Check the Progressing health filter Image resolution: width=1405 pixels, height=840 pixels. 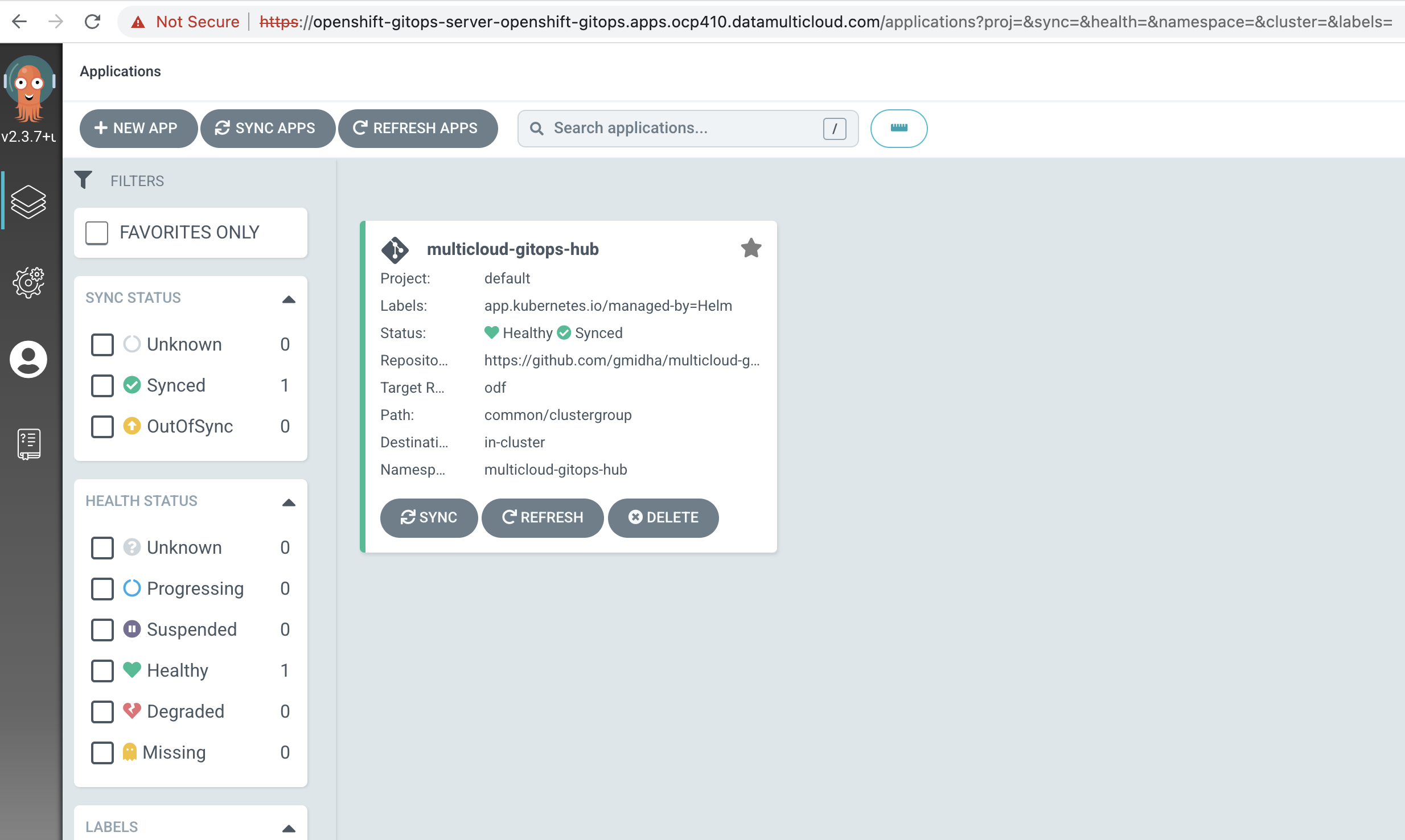102,588
